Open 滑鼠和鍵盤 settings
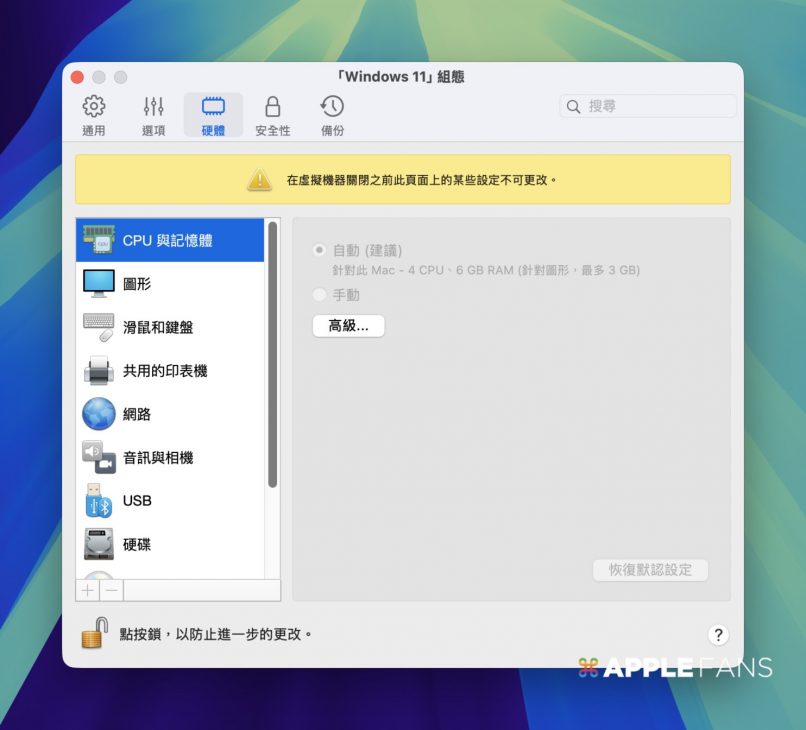 pyautogui.click(x=170, y=328)
